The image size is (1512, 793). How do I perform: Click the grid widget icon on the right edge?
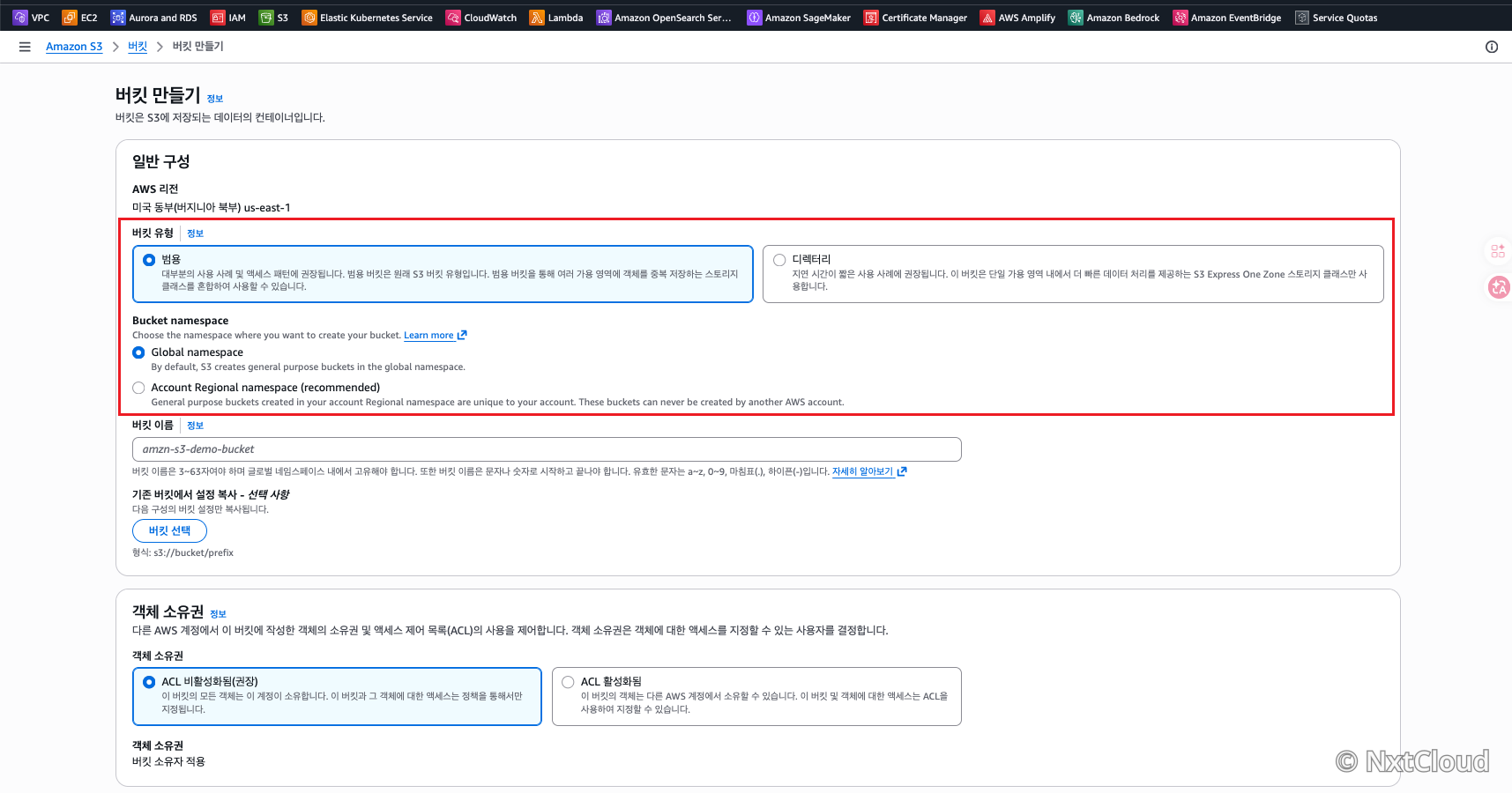(1498, 251)
